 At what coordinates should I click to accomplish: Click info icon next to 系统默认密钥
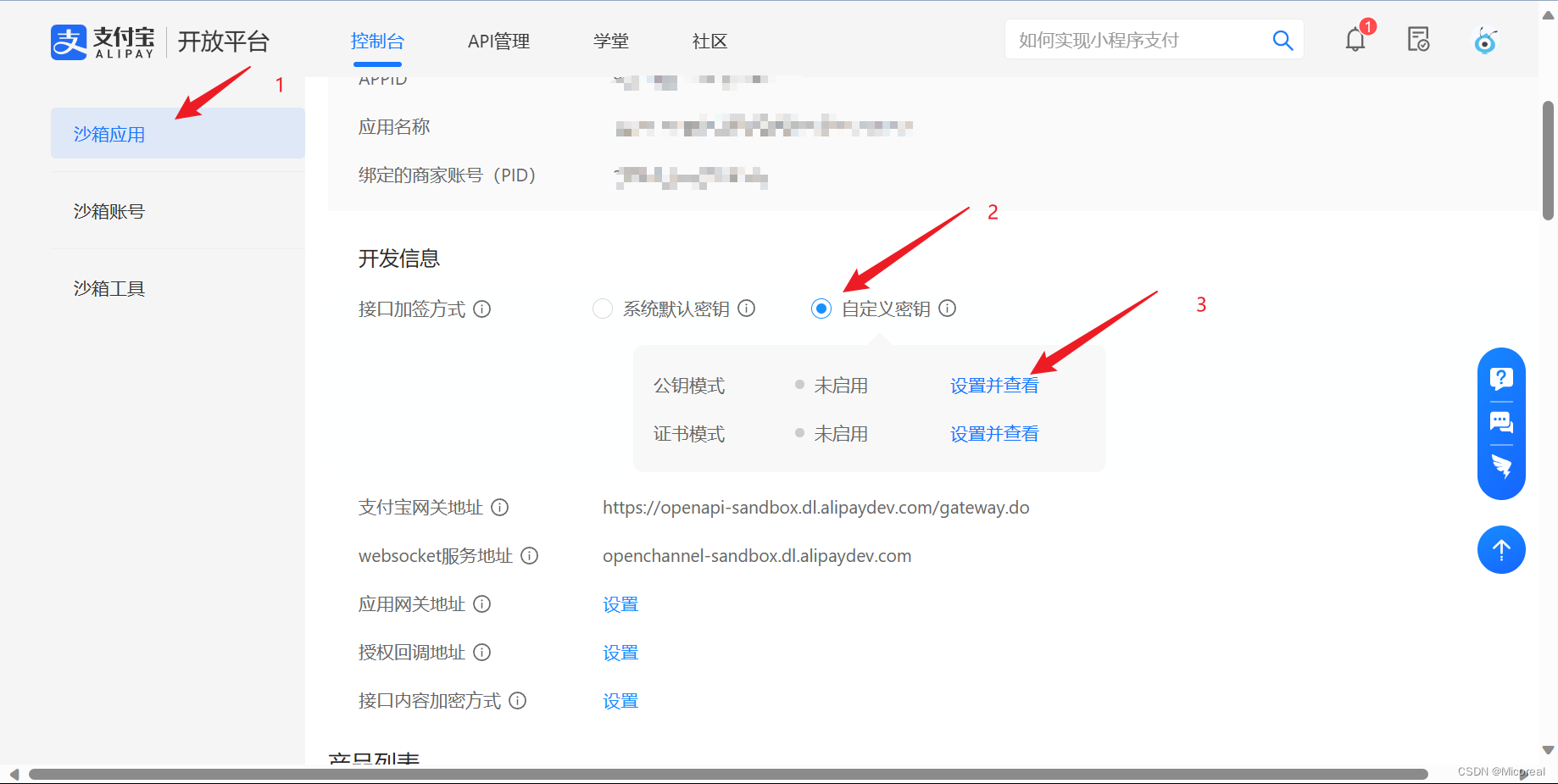point(746,309)
